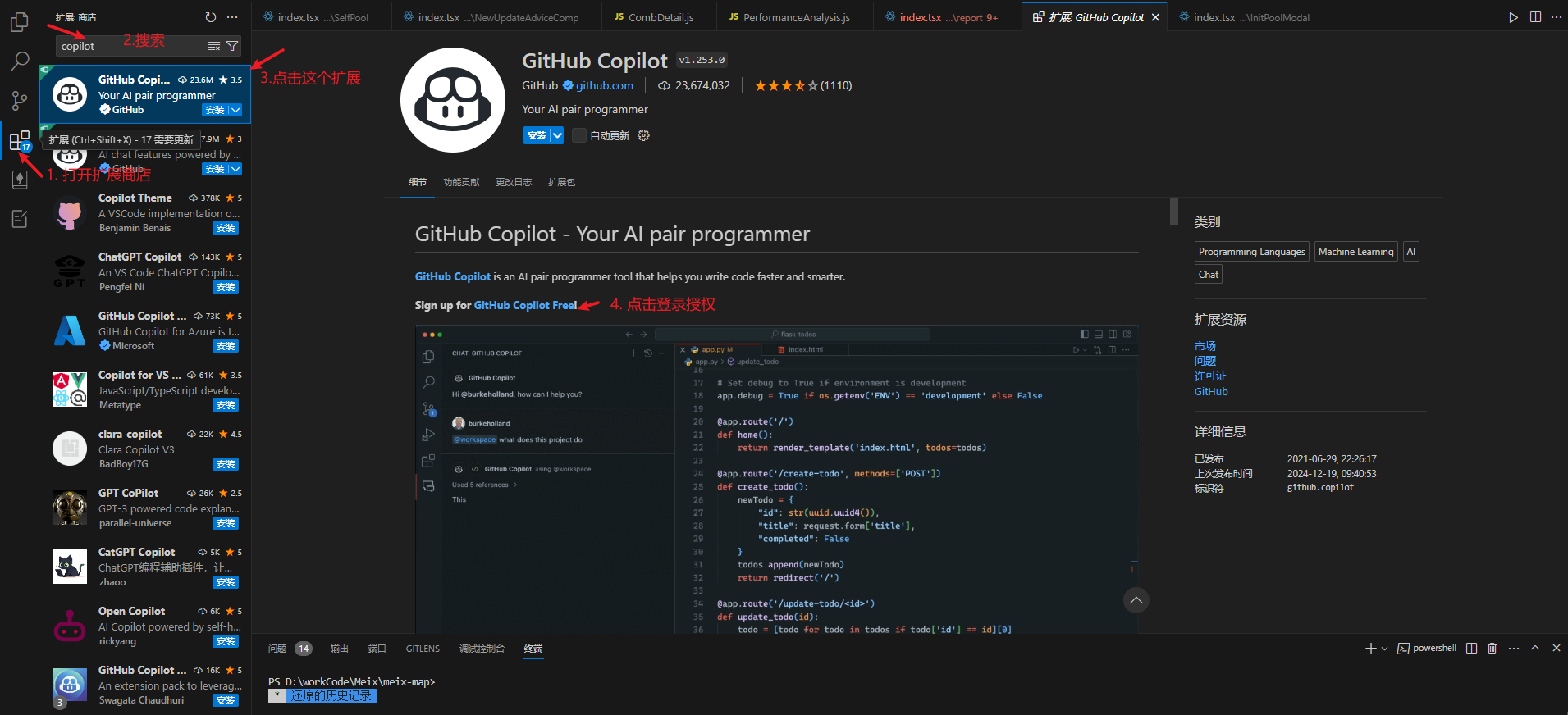Open the 问题 issues resource link
This screenshot has width=1568, height=715.
(x=1205, y=361)
